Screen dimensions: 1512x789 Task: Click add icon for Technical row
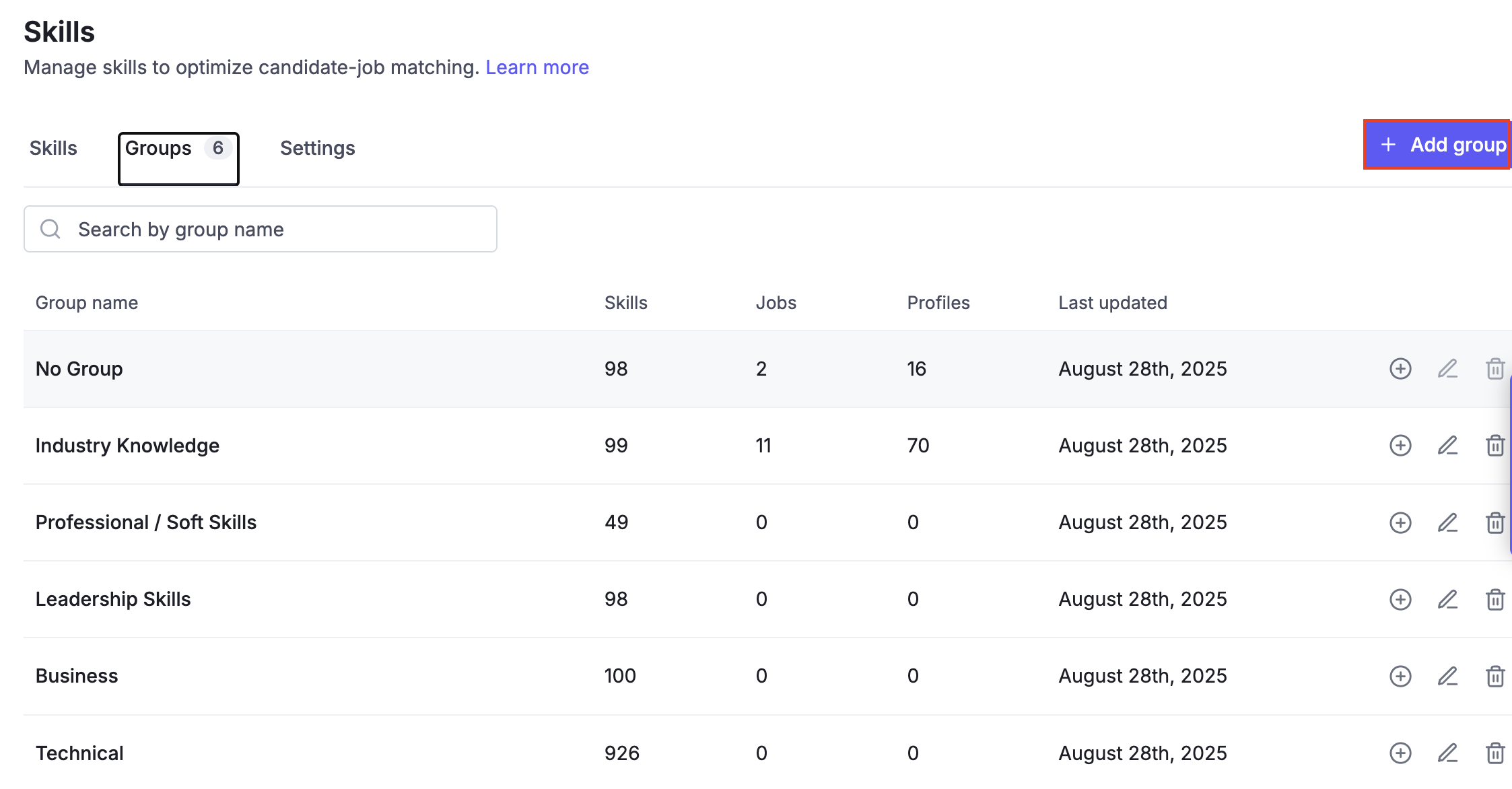(1400, 753)
